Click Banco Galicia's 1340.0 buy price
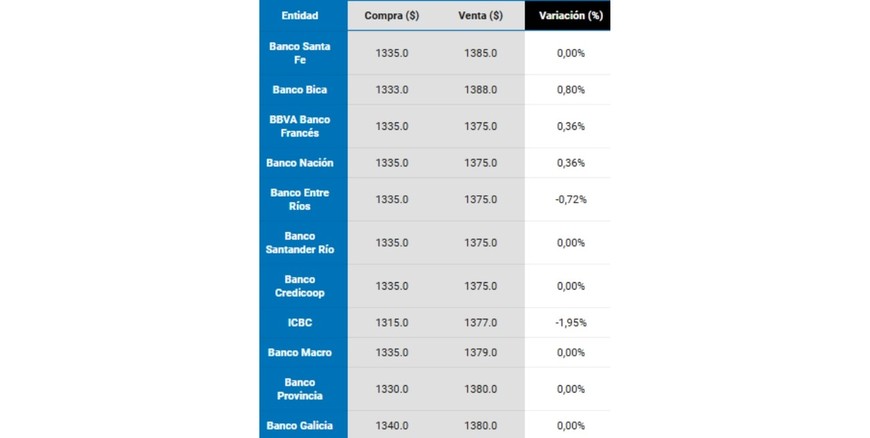Image resolution: width=870 pixels, height=438 pixels. tap(392, 426)
